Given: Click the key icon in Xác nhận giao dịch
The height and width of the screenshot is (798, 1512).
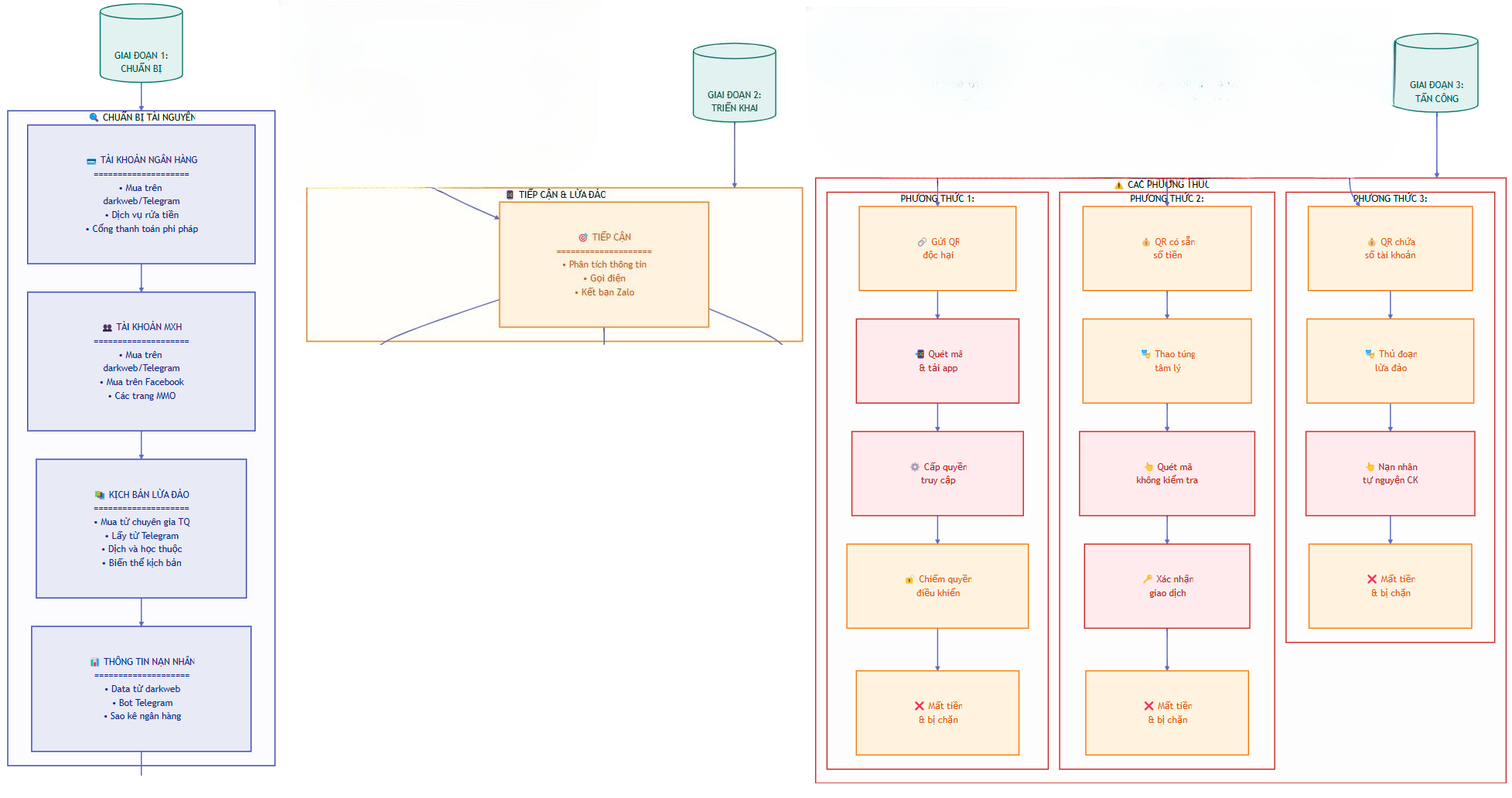Looking at the screenshot, I should [x=1148, y=579].
